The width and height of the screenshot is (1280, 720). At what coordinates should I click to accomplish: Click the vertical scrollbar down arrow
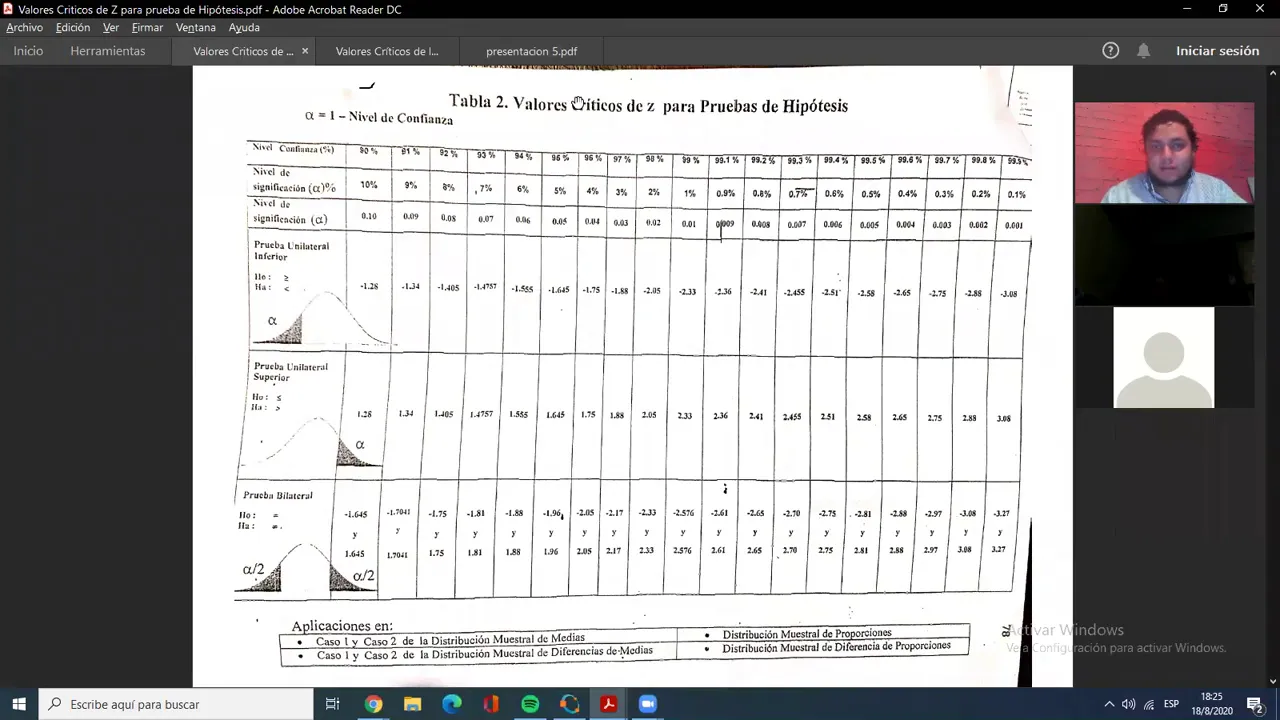[1273, 681]
